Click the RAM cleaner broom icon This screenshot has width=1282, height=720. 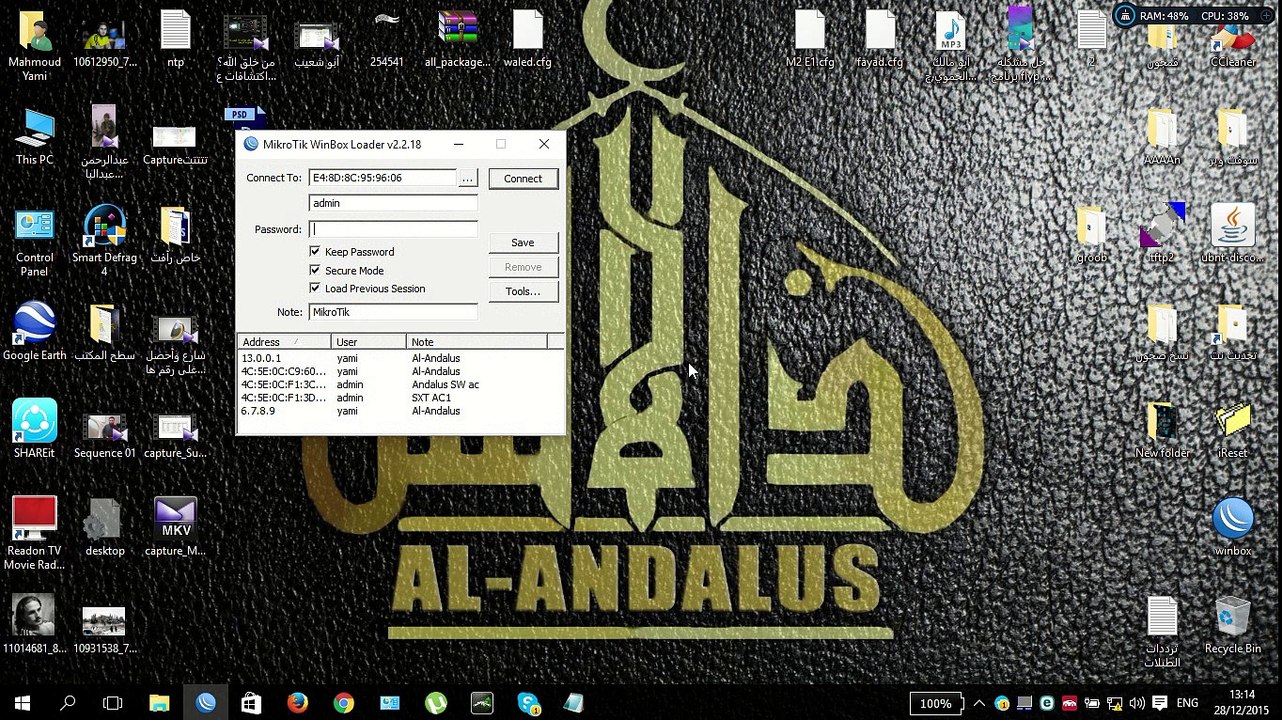click(x=1127, y=16)
